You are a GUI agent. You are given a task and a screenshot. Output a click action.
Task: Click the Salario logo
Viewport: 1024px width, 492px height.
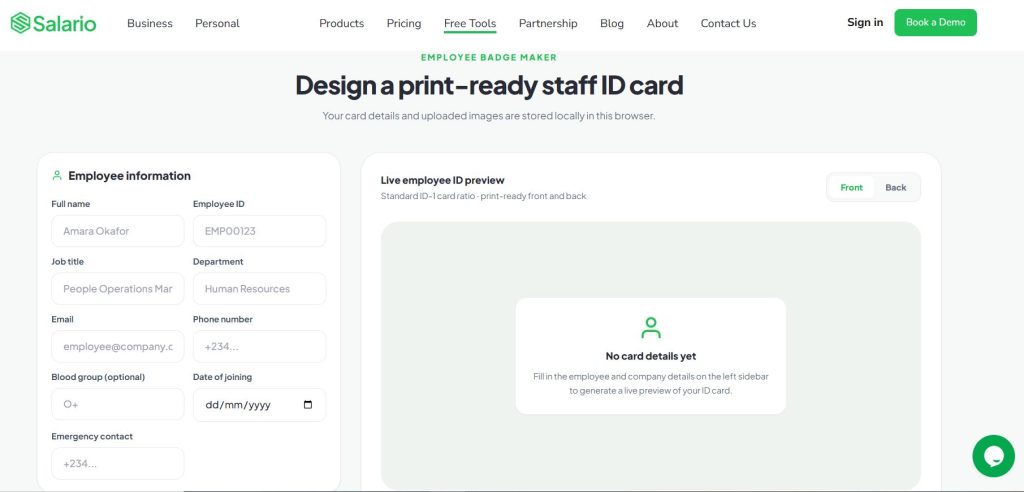54,24
